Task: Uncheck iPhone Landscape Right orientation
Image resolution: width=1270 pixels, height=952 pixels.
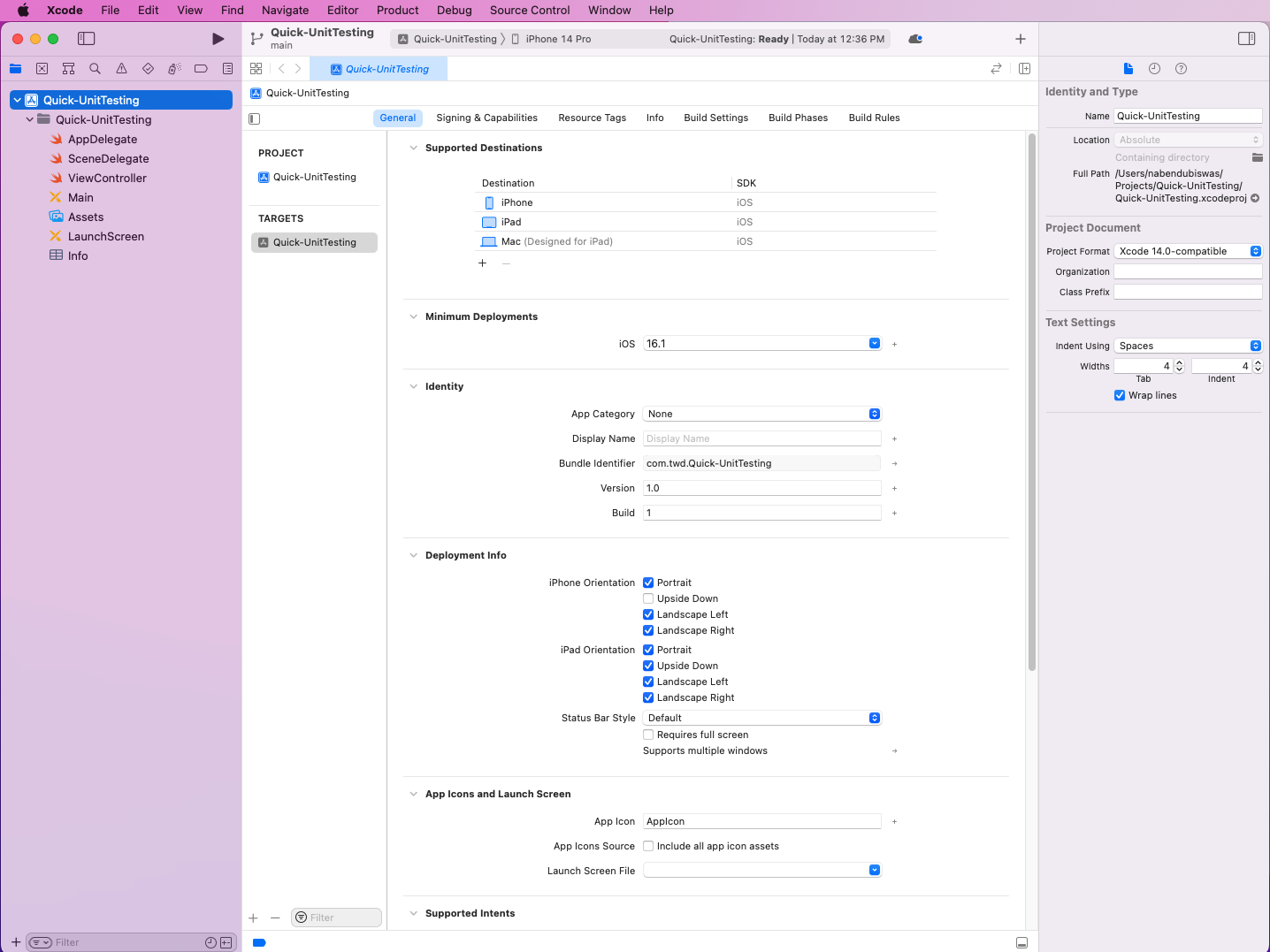Action: [648, 630]
